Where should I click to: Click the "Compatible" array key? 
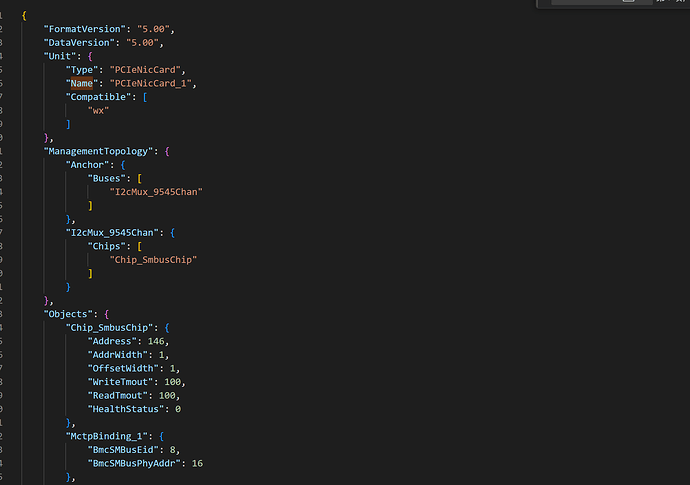[101, 97]
